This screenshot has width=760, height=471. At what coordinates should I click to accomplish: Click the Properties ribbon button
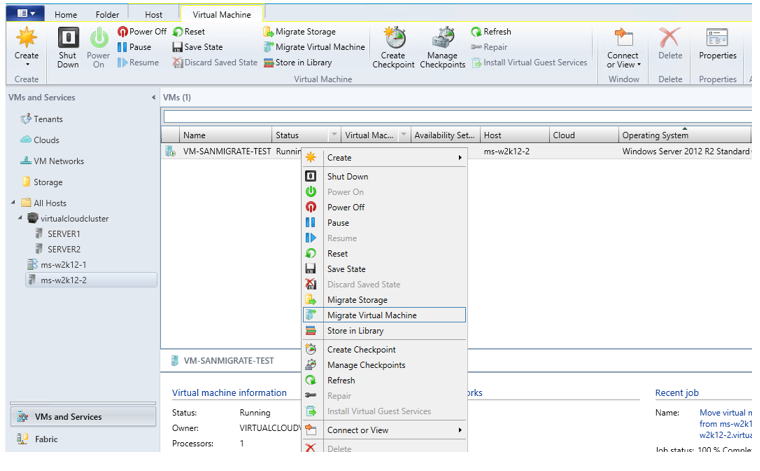coord(717,44)
